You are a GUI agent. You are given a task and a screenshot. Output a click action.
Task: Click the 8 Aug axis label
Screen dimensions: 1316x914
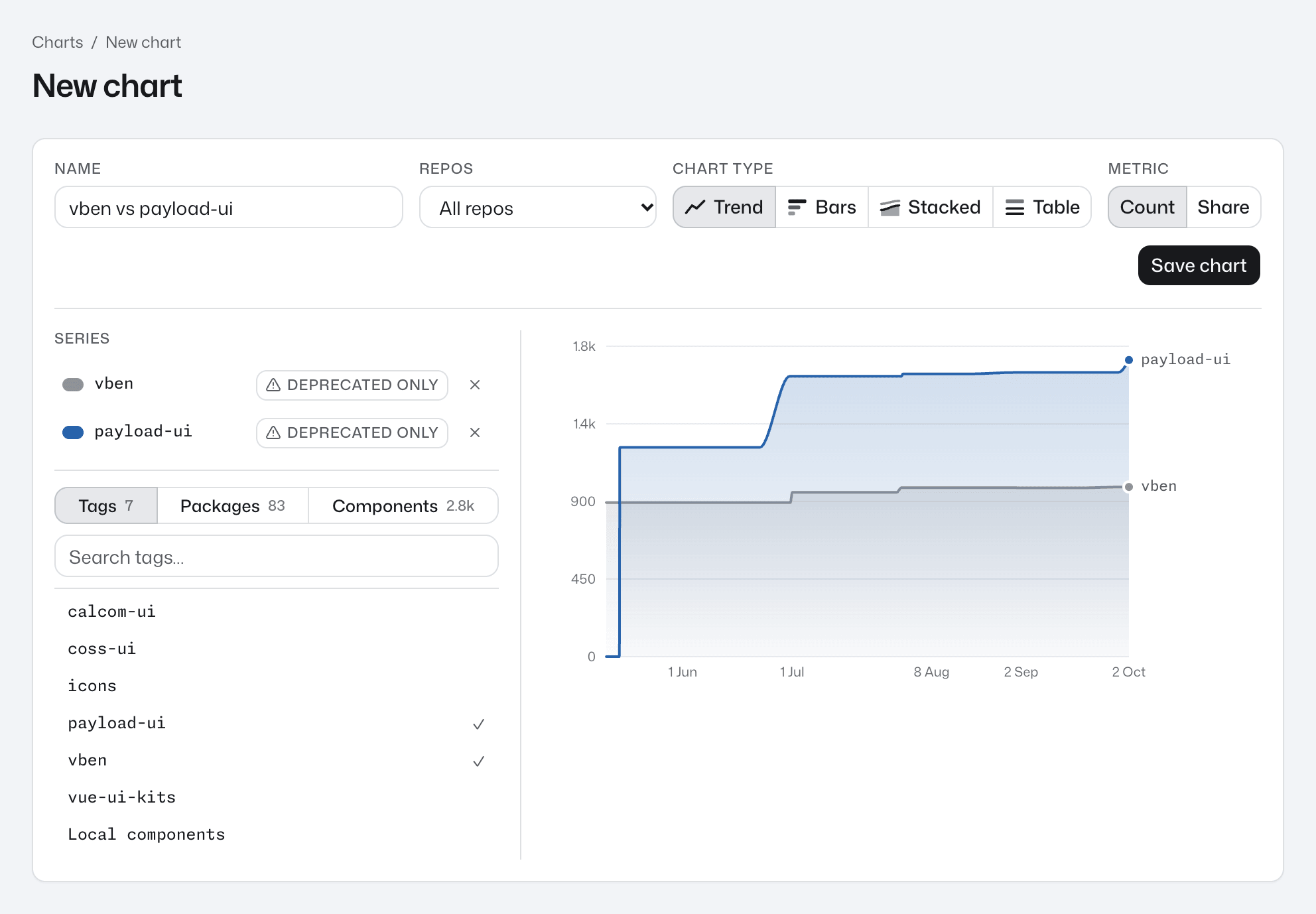[931, 672]
